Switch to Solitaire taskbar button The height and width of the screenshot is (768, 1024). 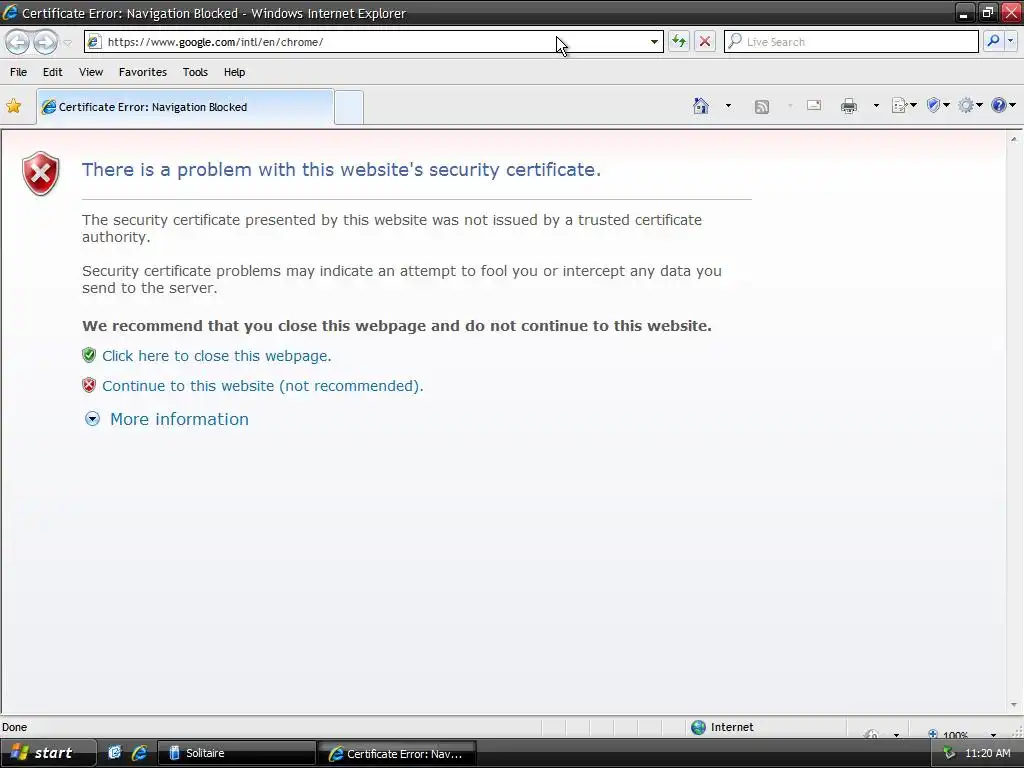[236, 753]
